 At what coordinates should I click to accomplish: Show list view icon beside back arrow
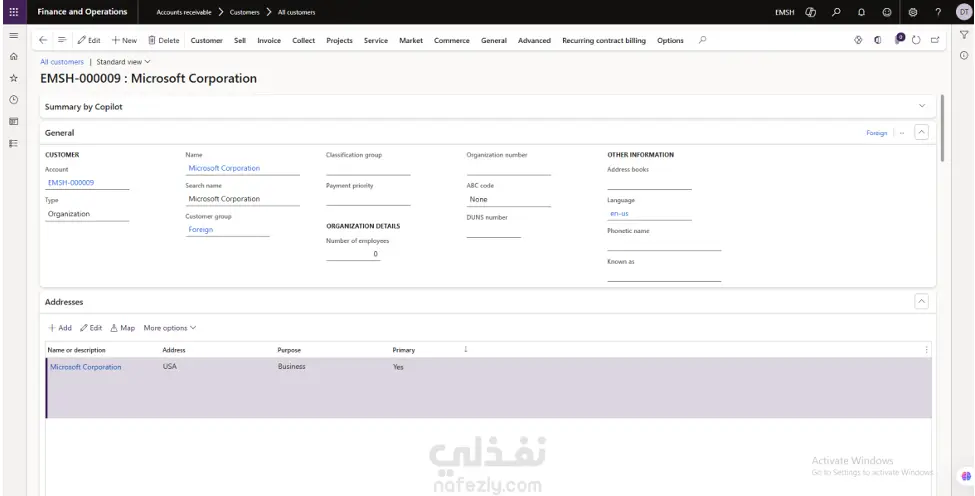pyautogui.click(x=62, y=40)
